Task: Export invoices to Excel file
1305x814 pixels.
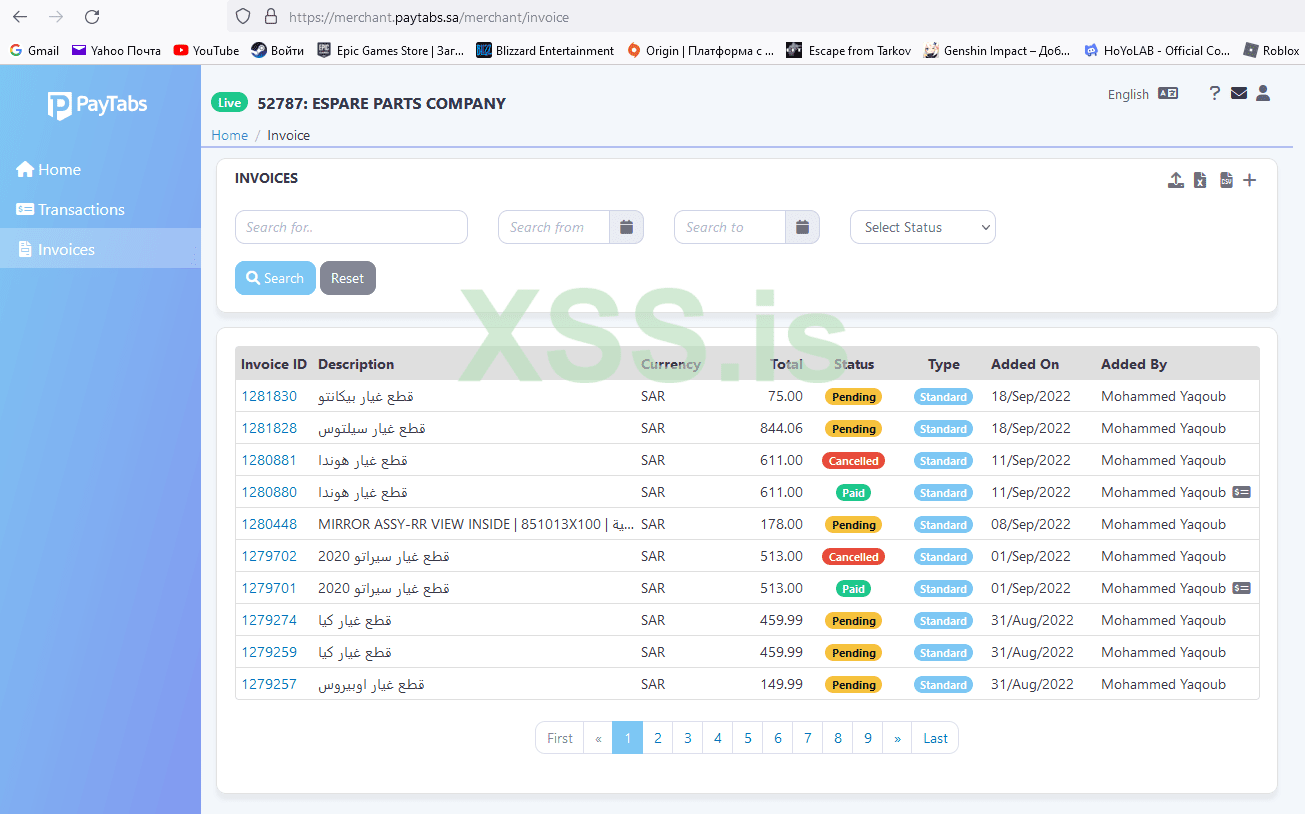Action: [x=1200, y=180]
